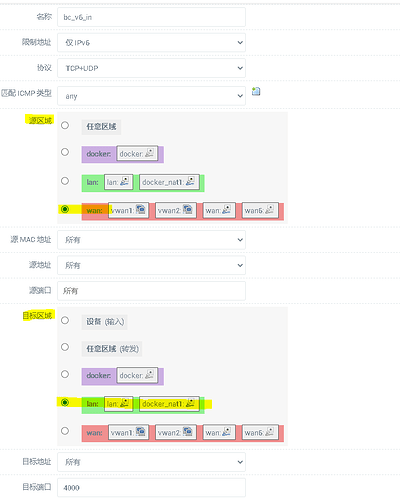Click vwan1 interface icon in source wan zone
The height and width of the screenshot is (500, 400).
[x=141, y=210]
